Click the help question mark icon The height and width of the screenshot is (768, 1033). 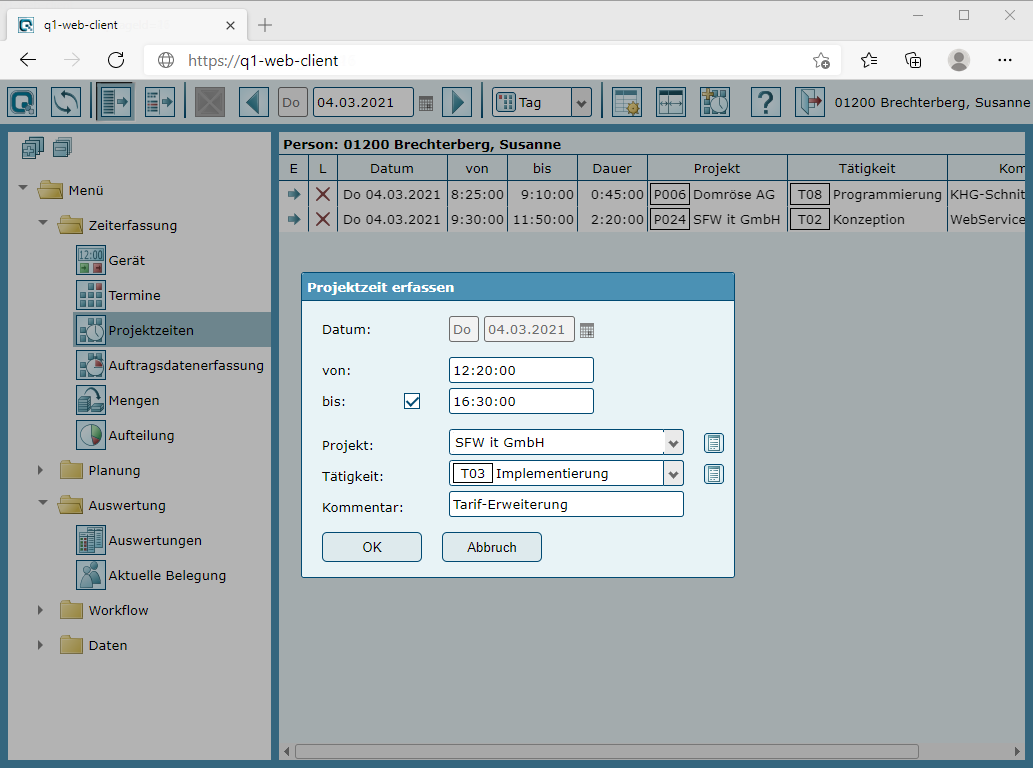pyautogui.click(x=765, y=102)
